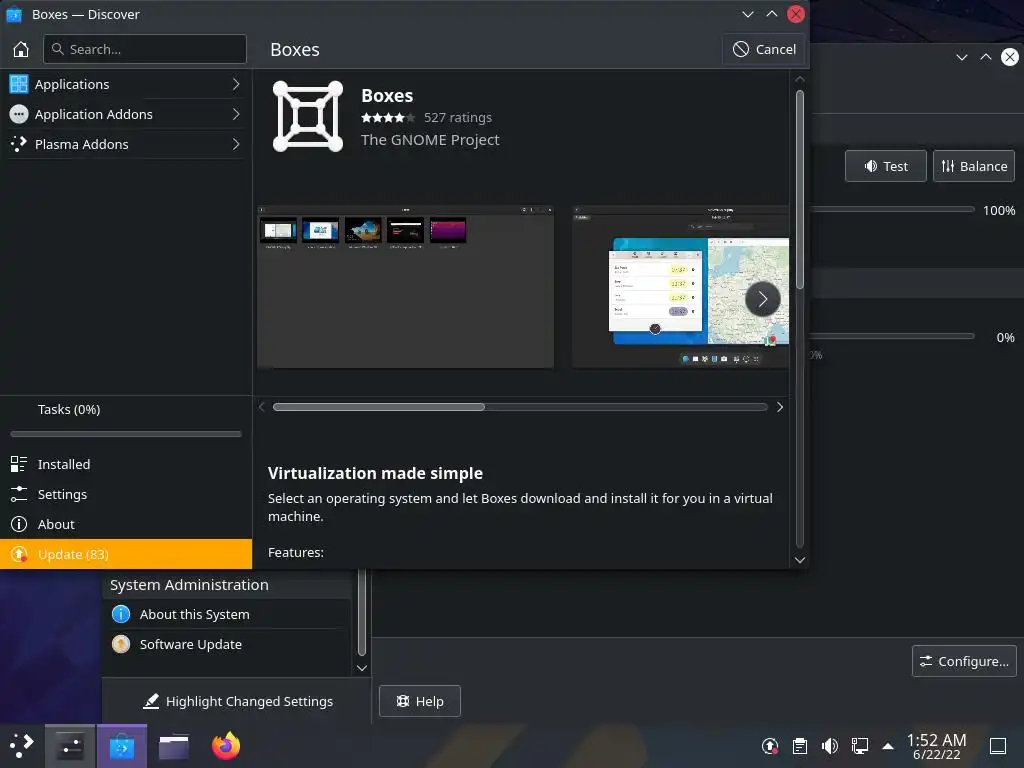Click the 'Virtualization made simple' heading

[376, 473]
